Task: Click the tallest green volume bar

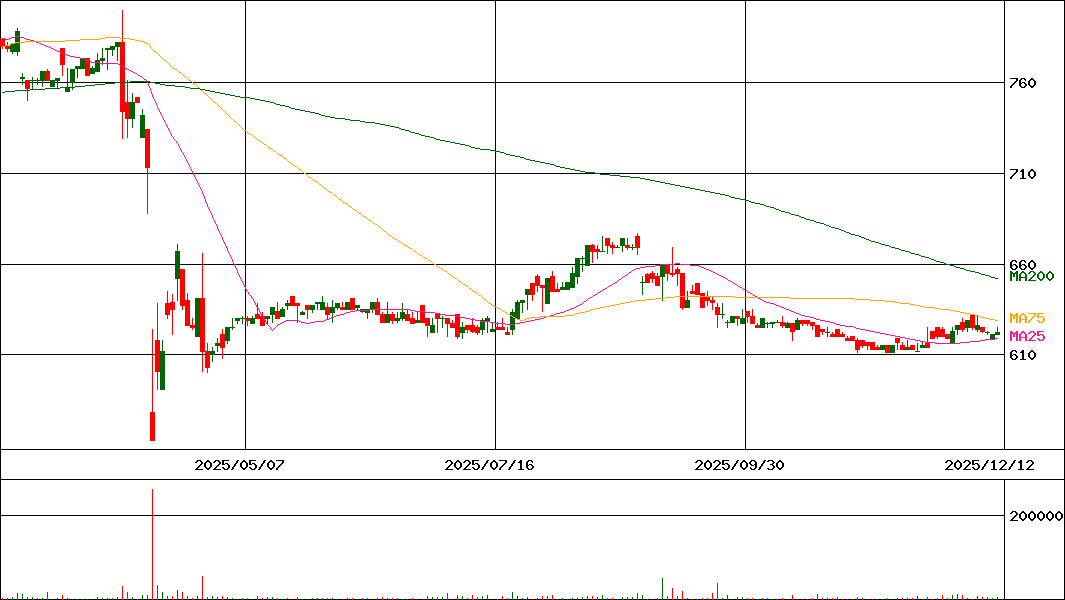Action: click(662, 587)
